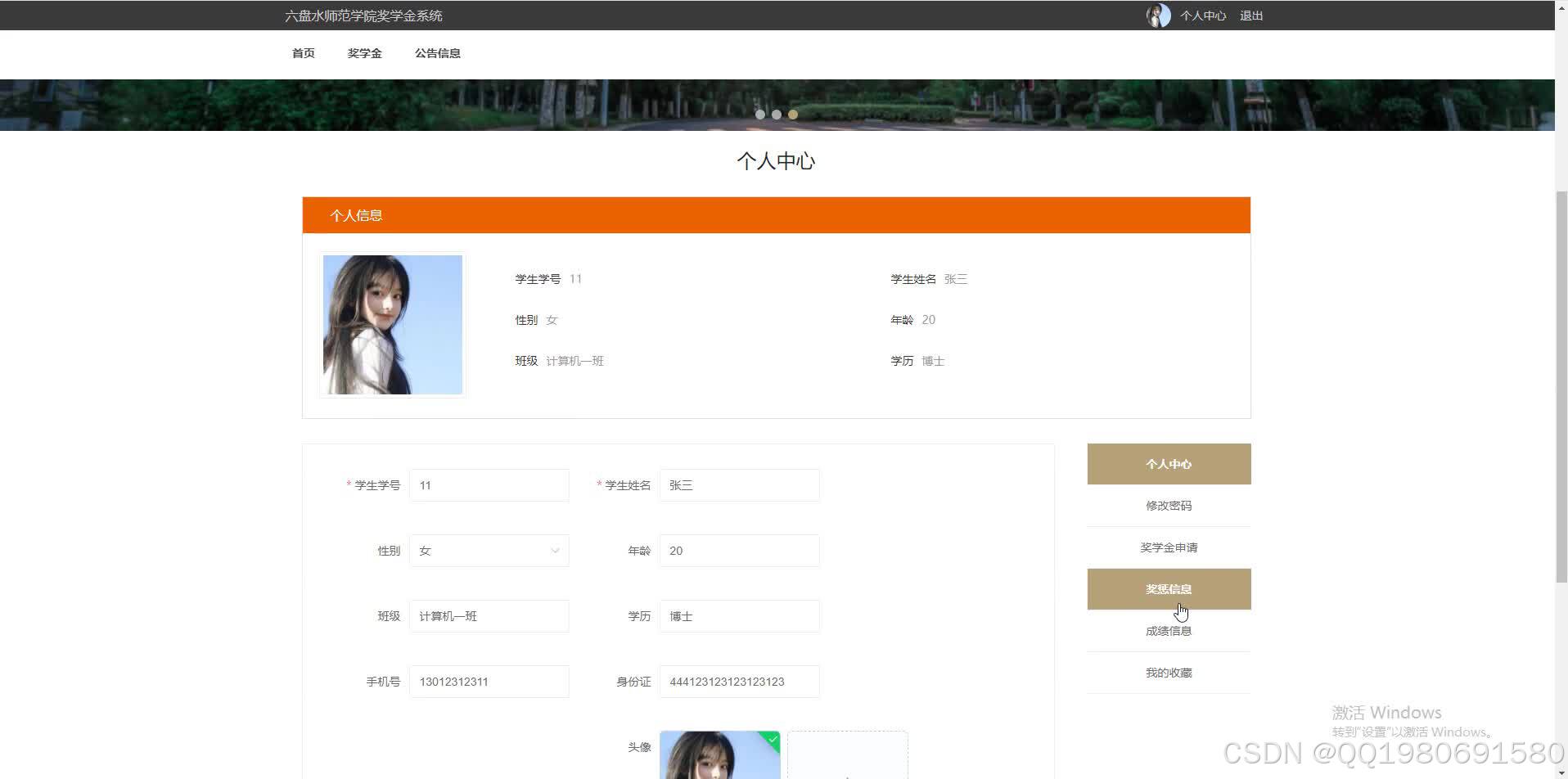Click uploaded 头像 thumbnail image
This screenshot has width=1568, height=779.
click(x=720, y=755)
